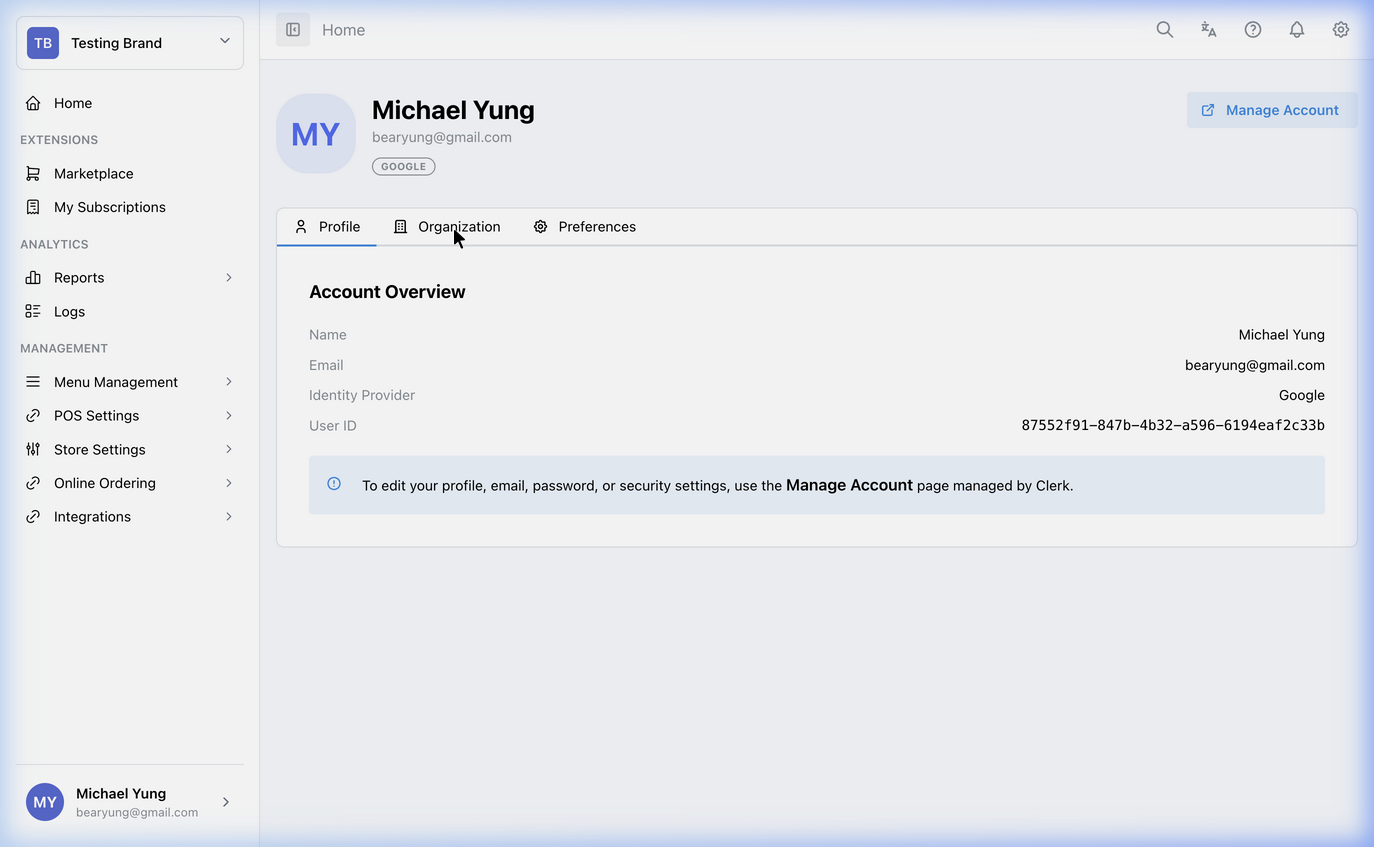Expand the Reports submenu

click(130, 277)
